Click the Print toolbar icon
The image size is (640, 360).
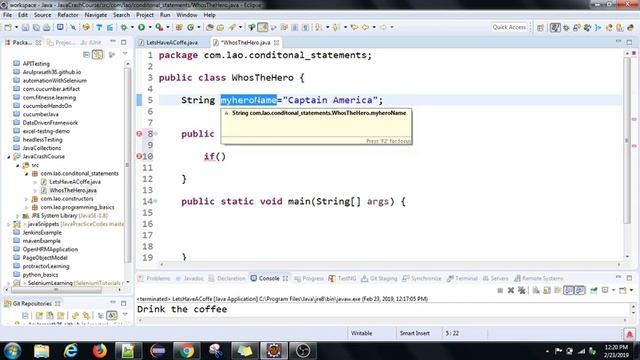pos(47,27)
